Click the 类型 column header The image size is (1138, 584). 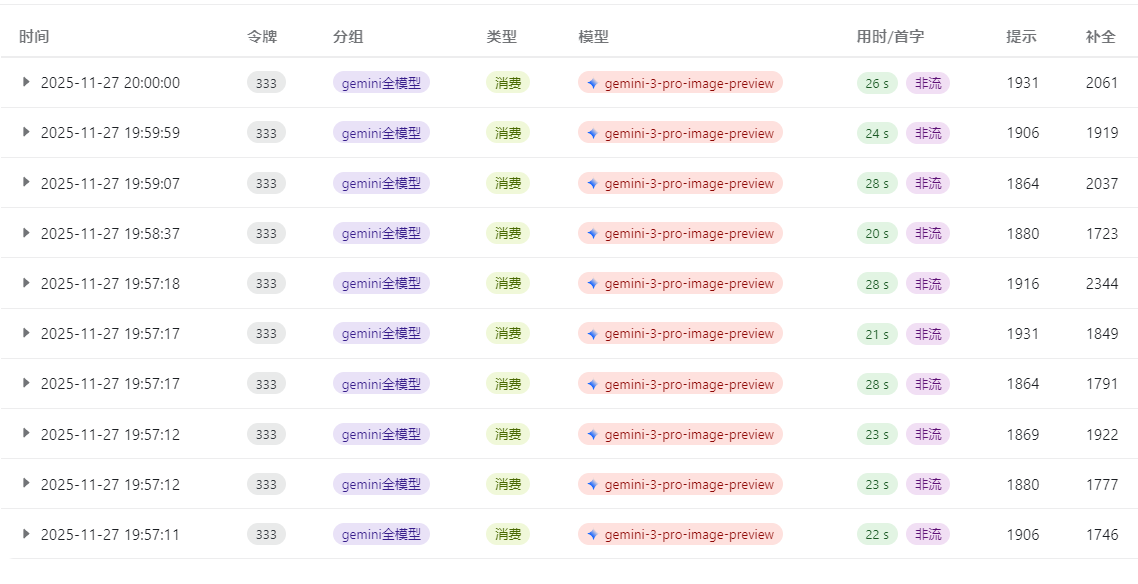502,36
